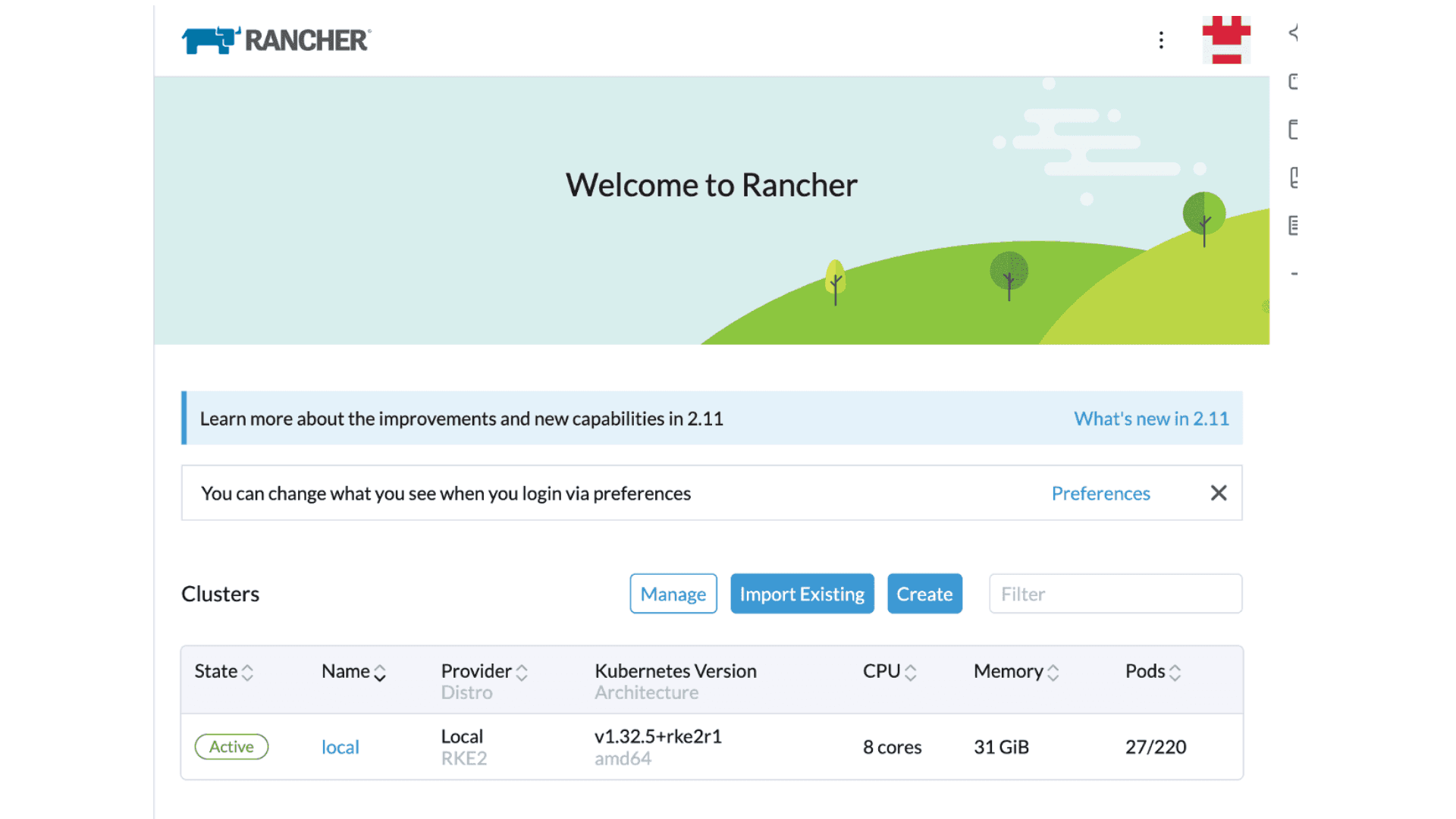Screen dimensions: 1456x819
Task: Sort clusters by Pods column
Action: [1153, 672]
